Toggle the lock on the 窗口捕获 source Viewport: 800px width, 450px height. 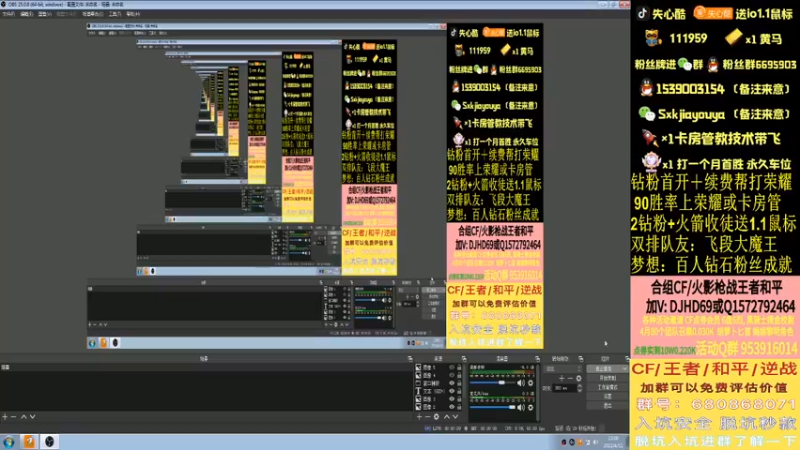[459, 383]
